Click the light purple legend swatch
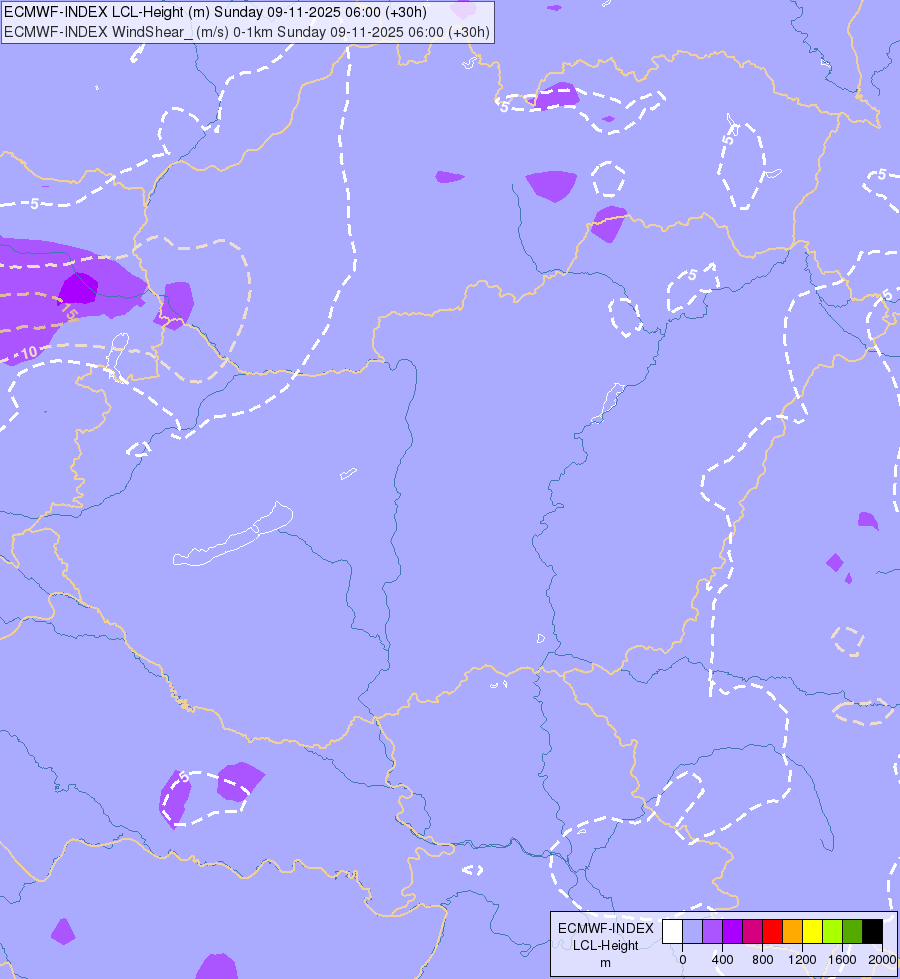This screenshot has width=900, height=979. [712, 931]
